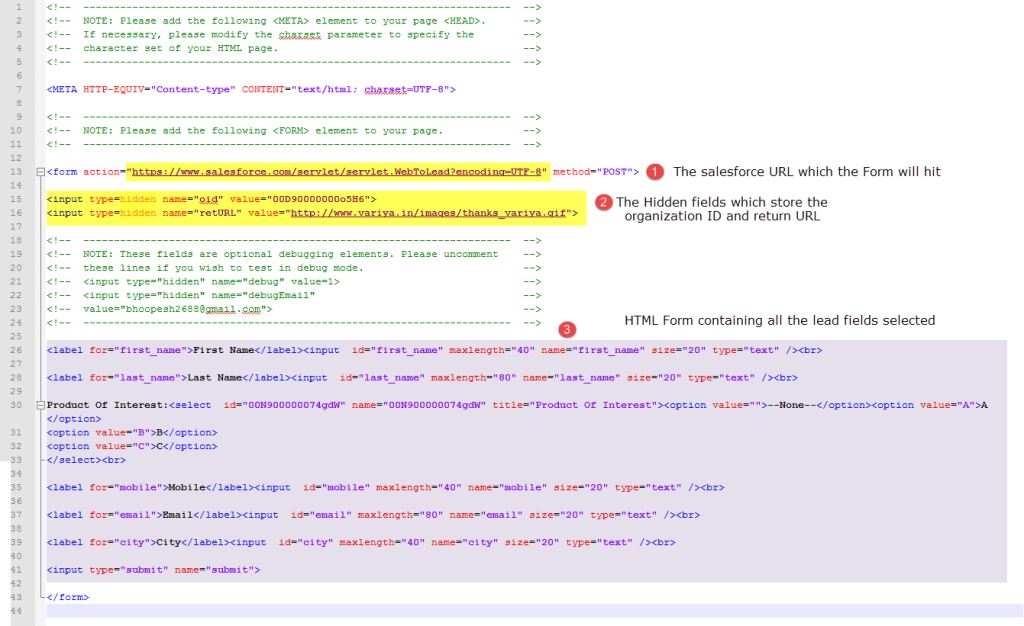1024x626 pixels.
Task: Click the "Last Name" label text
Action: coord(217,377)
